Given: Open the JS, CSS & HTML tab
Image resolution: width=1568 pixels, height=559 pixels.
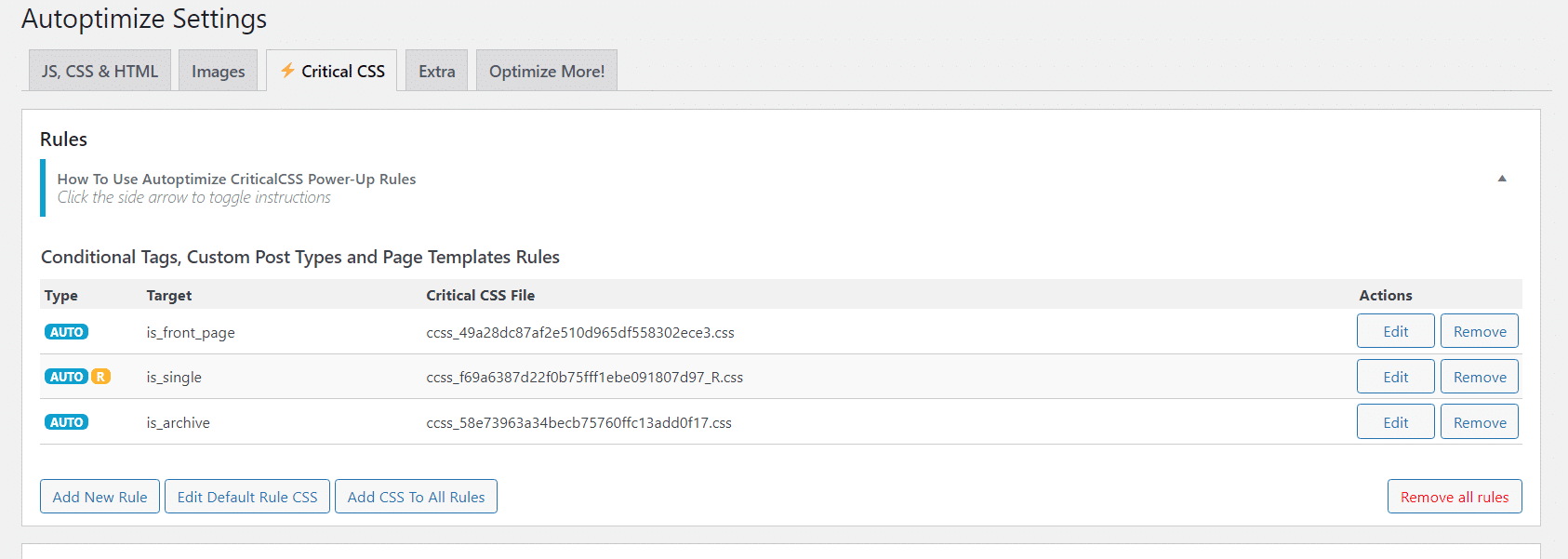Looking at the screenshot, I should pos(100,71).
